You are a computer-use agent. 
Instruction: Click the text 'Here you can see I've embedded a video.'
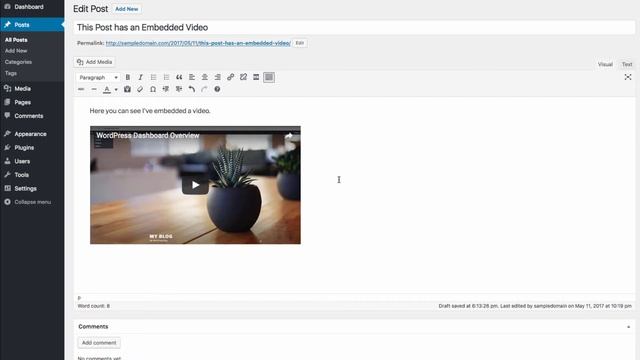pos(150,111)
